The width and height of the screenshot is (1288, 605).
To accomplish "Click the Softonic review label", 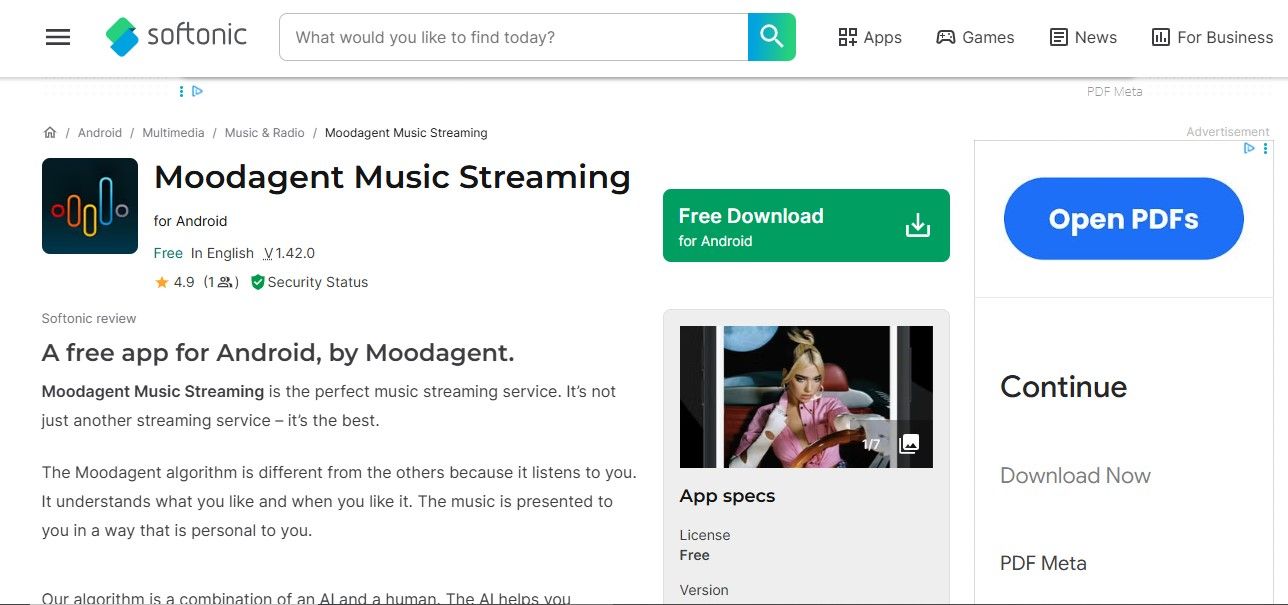I will coord(89,318).
